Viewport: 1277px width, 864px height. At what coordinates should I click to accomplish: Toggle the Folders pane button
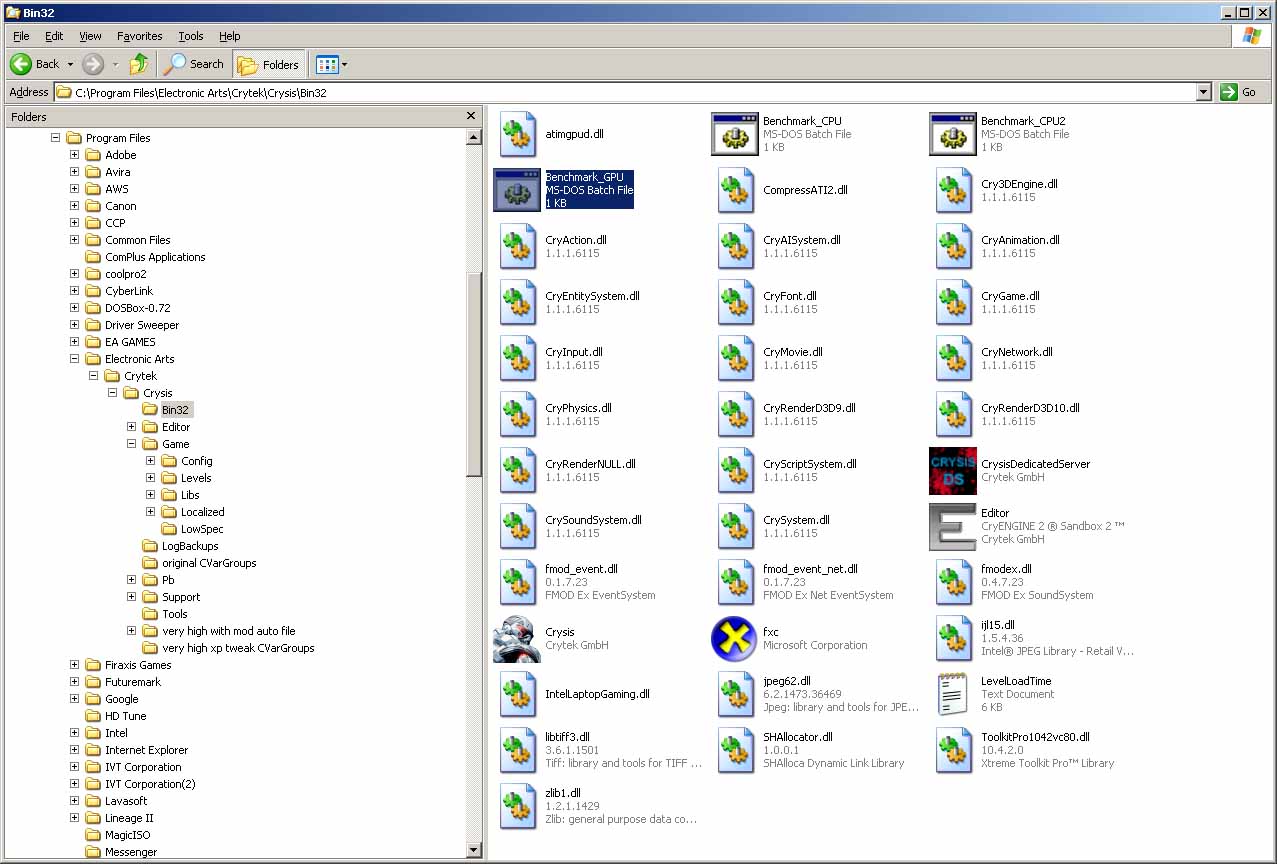269,64
